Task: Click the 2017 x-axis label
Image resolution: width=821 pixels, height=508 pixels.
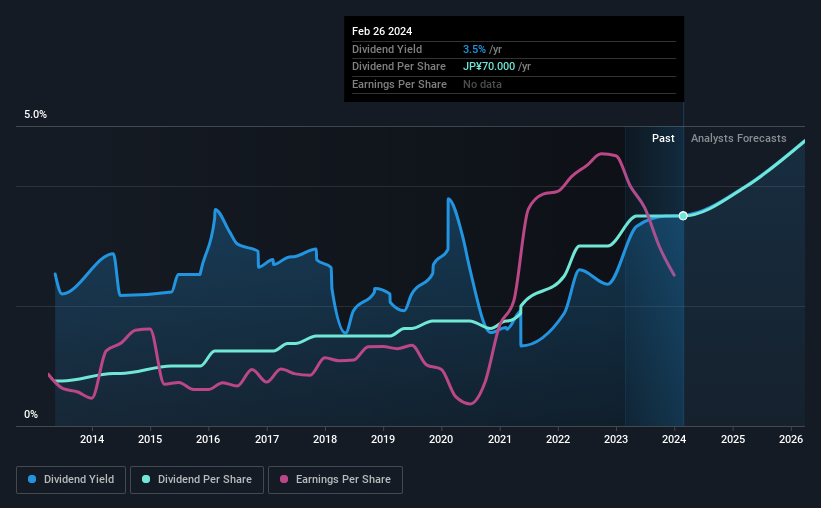Action: point(267,439)
